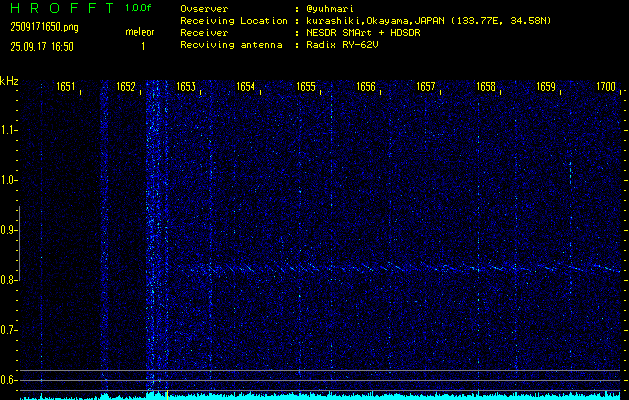Click the 0.6 kHz axis label

click(8, 380)
